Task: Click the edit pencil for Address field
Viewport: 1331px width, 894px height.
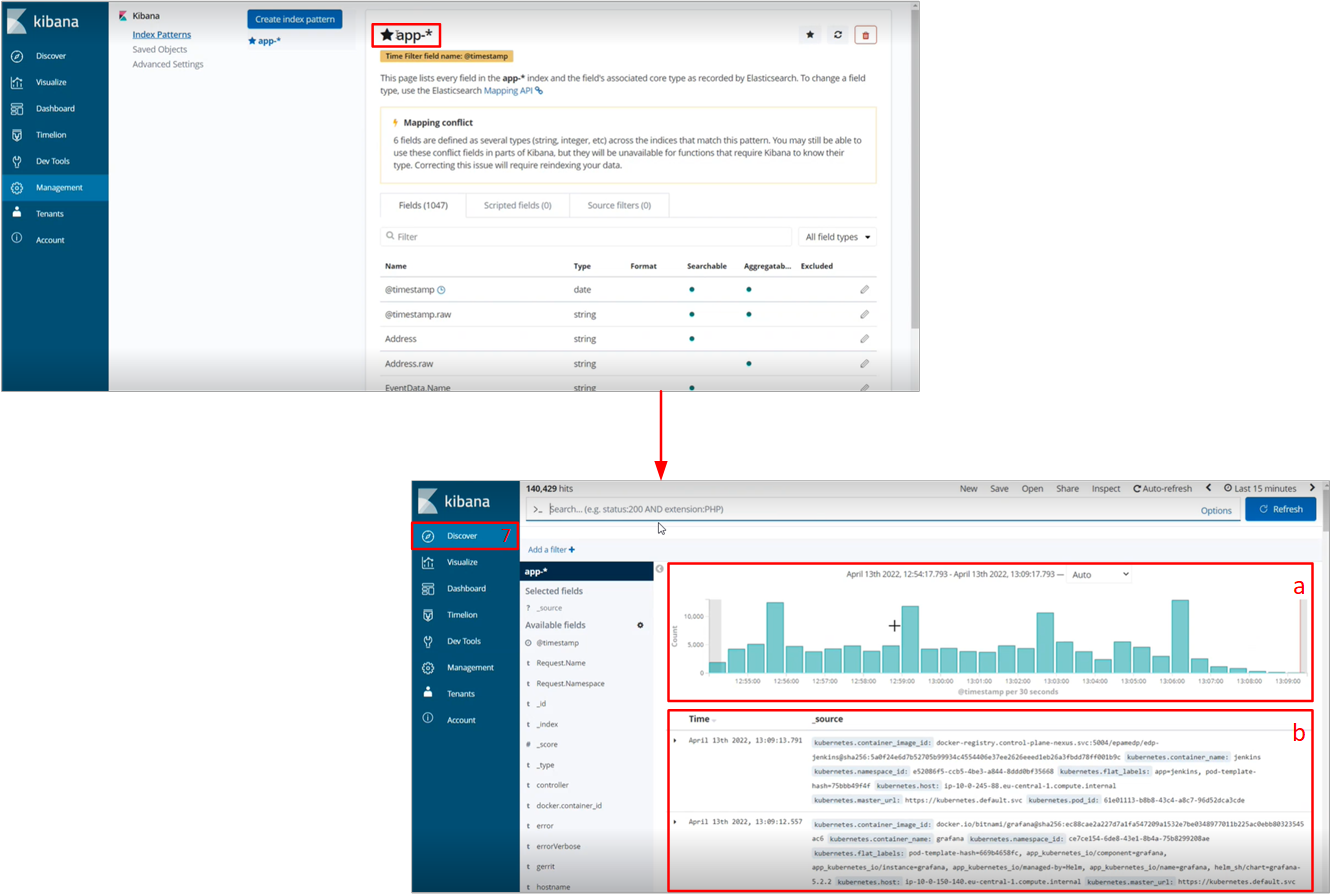Action: click(x=864, y=339)
